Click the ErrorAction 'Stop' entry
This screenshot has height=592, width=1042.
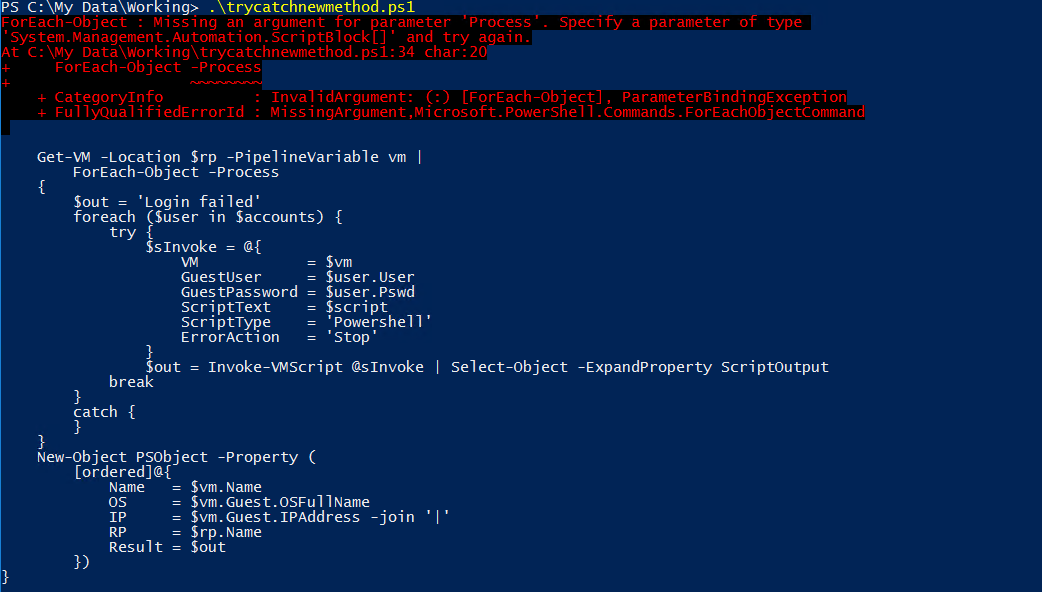pos(279,338)
